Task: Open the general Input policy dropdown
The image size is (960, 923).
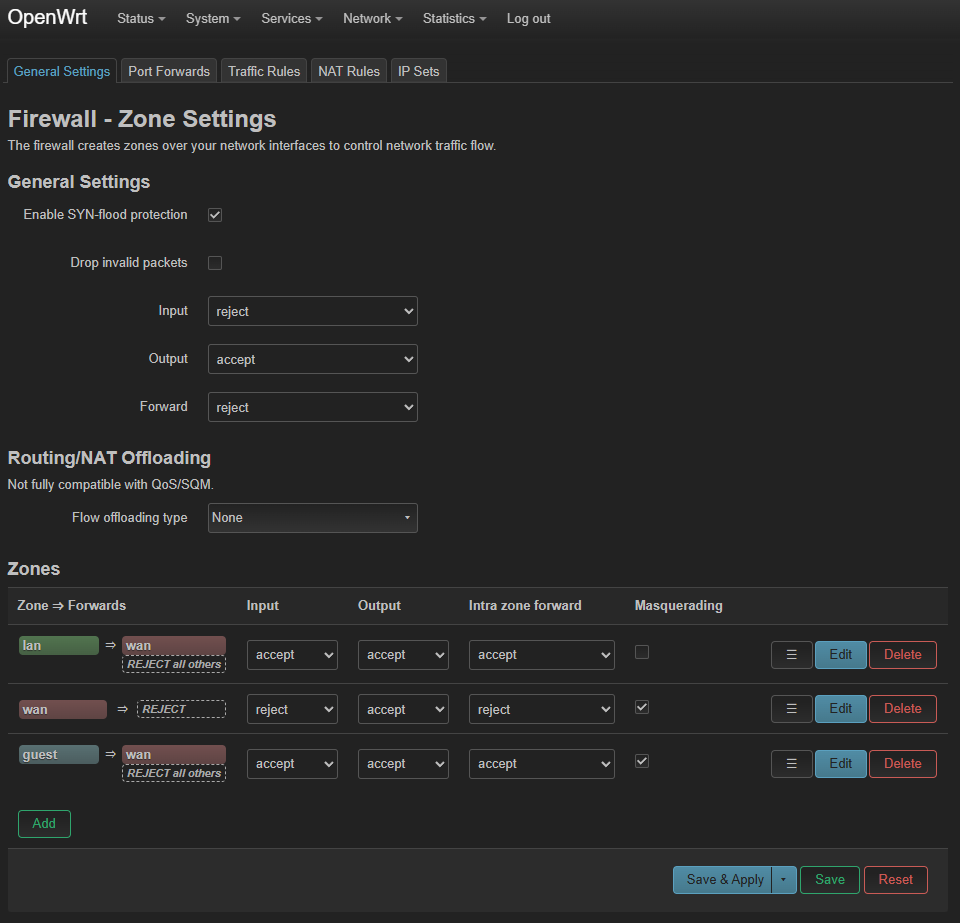Action: click(312, 311)
